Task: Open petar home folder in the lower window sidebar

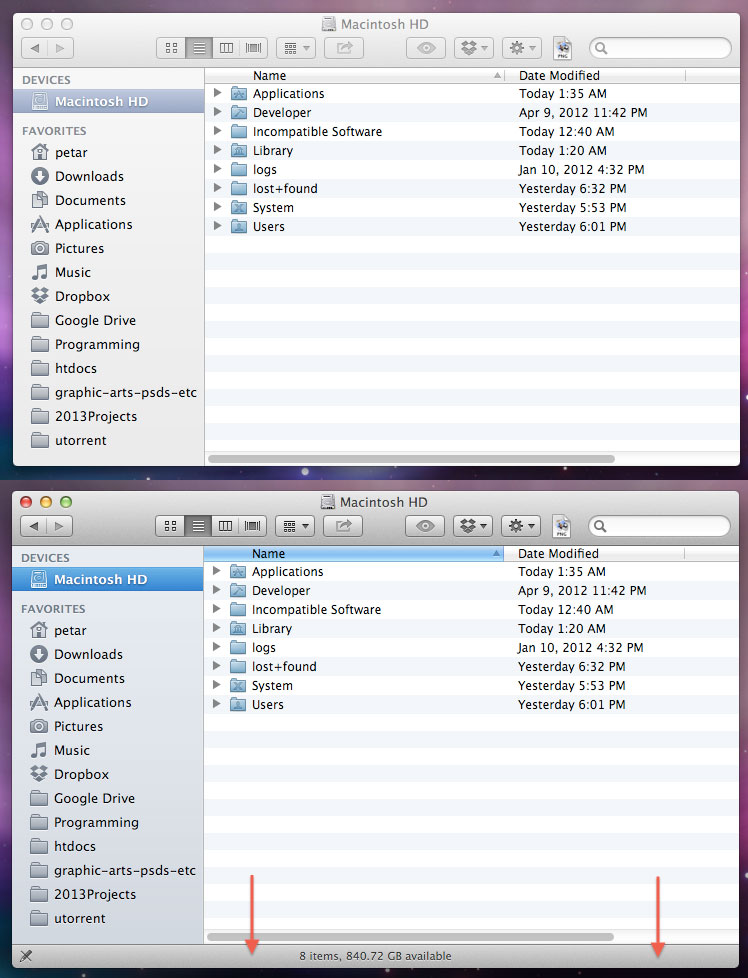Action: [x=107, y=631]
